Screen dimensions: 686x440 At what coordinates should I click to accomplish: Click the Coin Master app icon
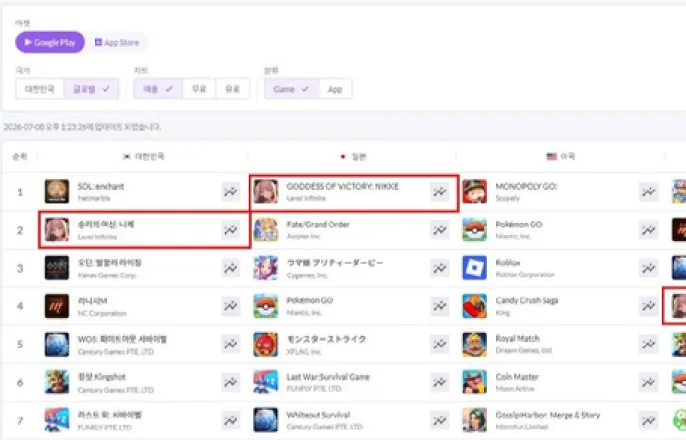[475, 382]
